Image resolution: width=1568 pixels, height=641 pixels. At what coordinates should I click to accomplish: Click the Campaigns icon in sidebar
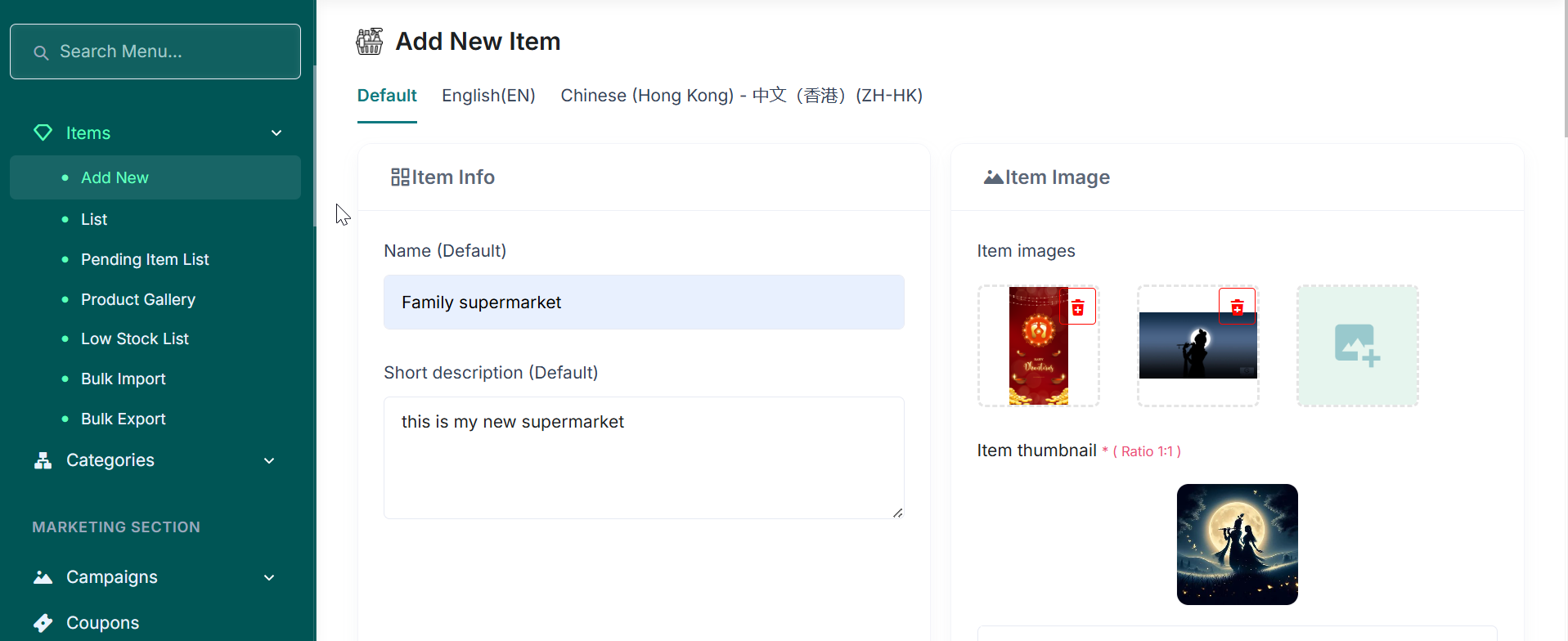[x=43, y=577]
